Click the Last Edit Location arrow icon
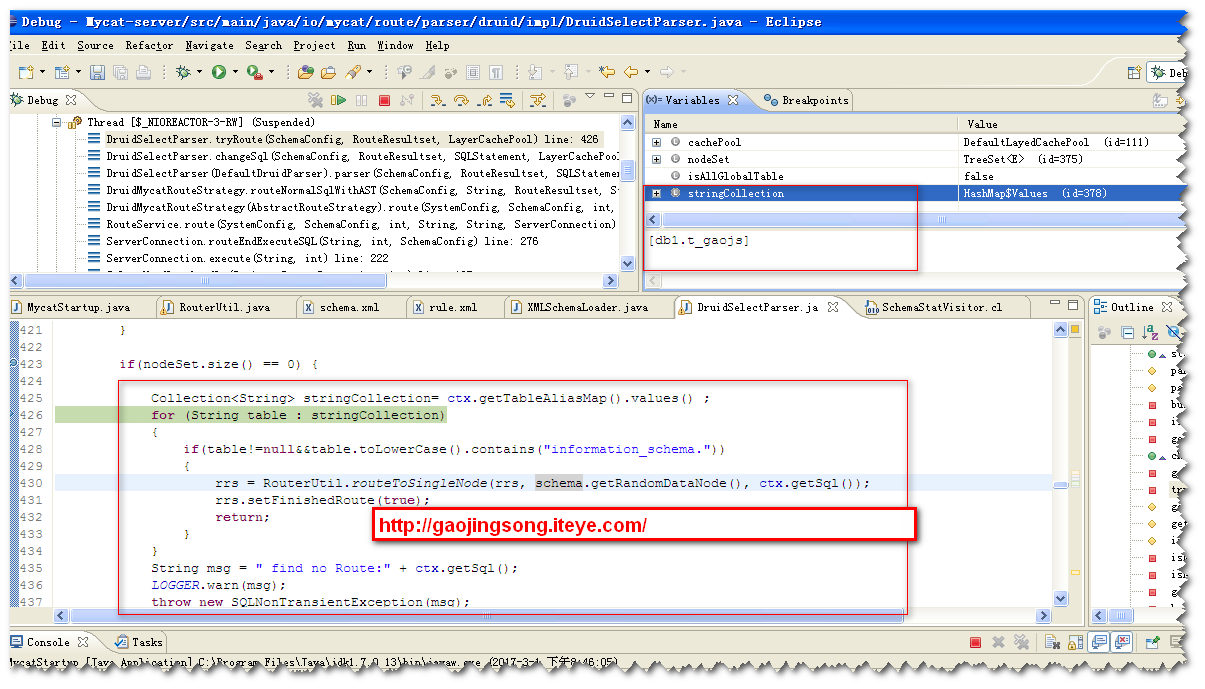This screenshot has height=689, width=1205. [x=607, y=72]
